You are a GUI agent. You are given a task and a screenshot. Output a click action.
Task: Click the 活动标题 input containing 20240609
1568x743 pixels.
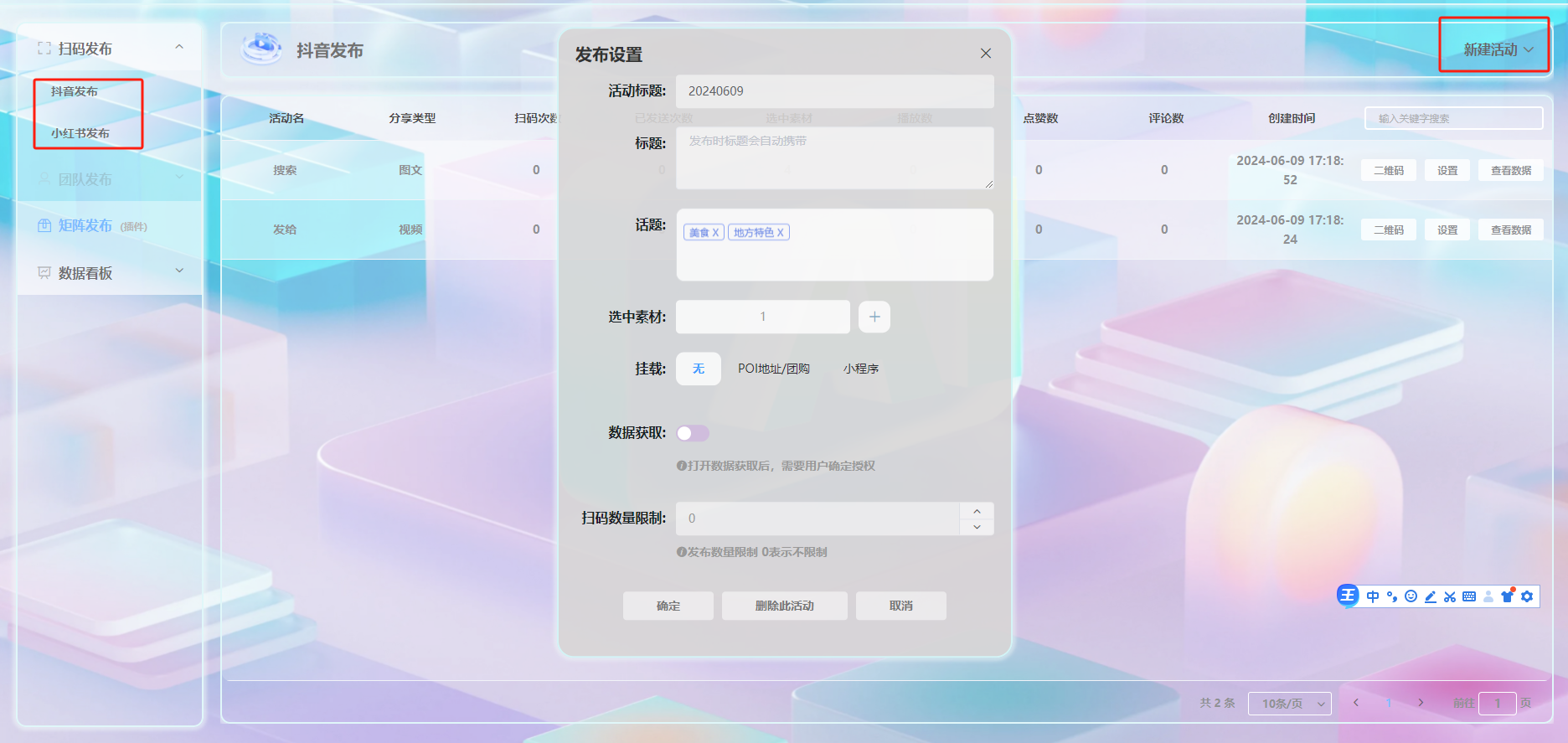pos(835,91)
